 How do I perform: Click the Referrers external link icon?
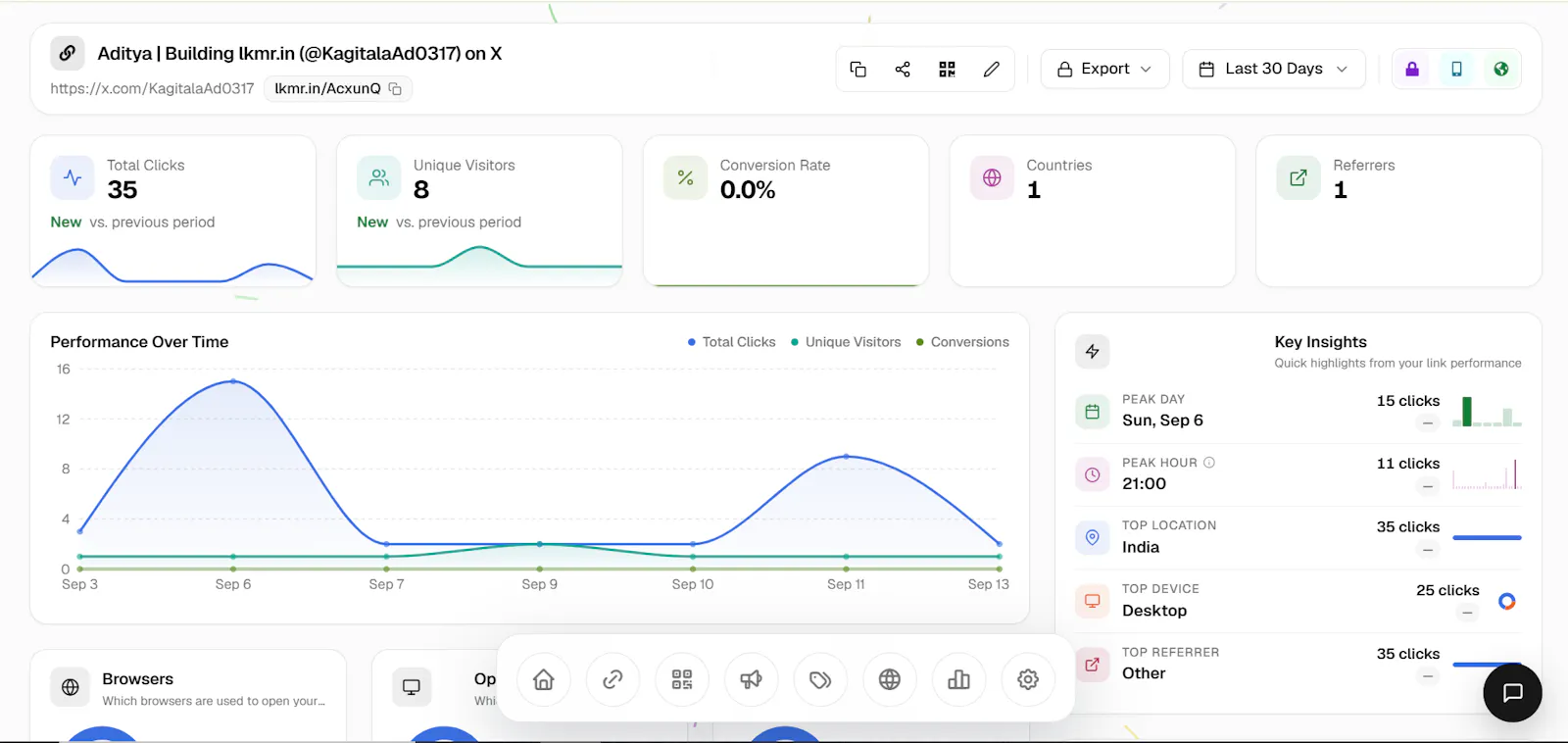(1298, 177)
